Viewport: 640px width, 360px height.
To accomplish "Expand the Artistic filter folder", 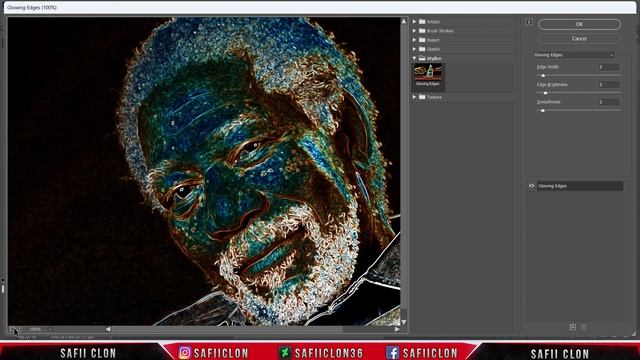I will click(414, 21).
